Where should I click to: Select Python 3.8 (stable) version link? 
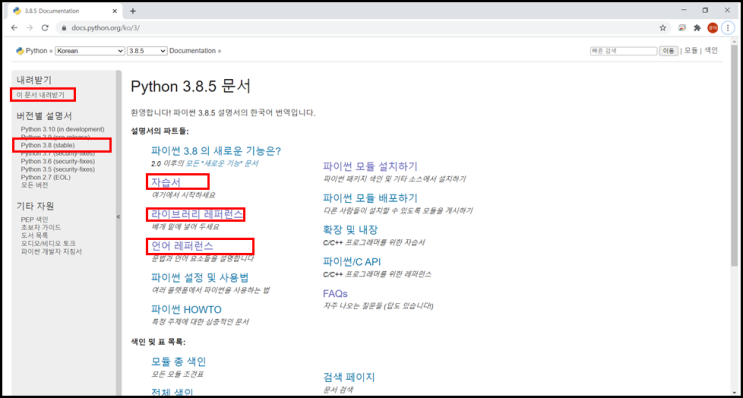(48, 145)
